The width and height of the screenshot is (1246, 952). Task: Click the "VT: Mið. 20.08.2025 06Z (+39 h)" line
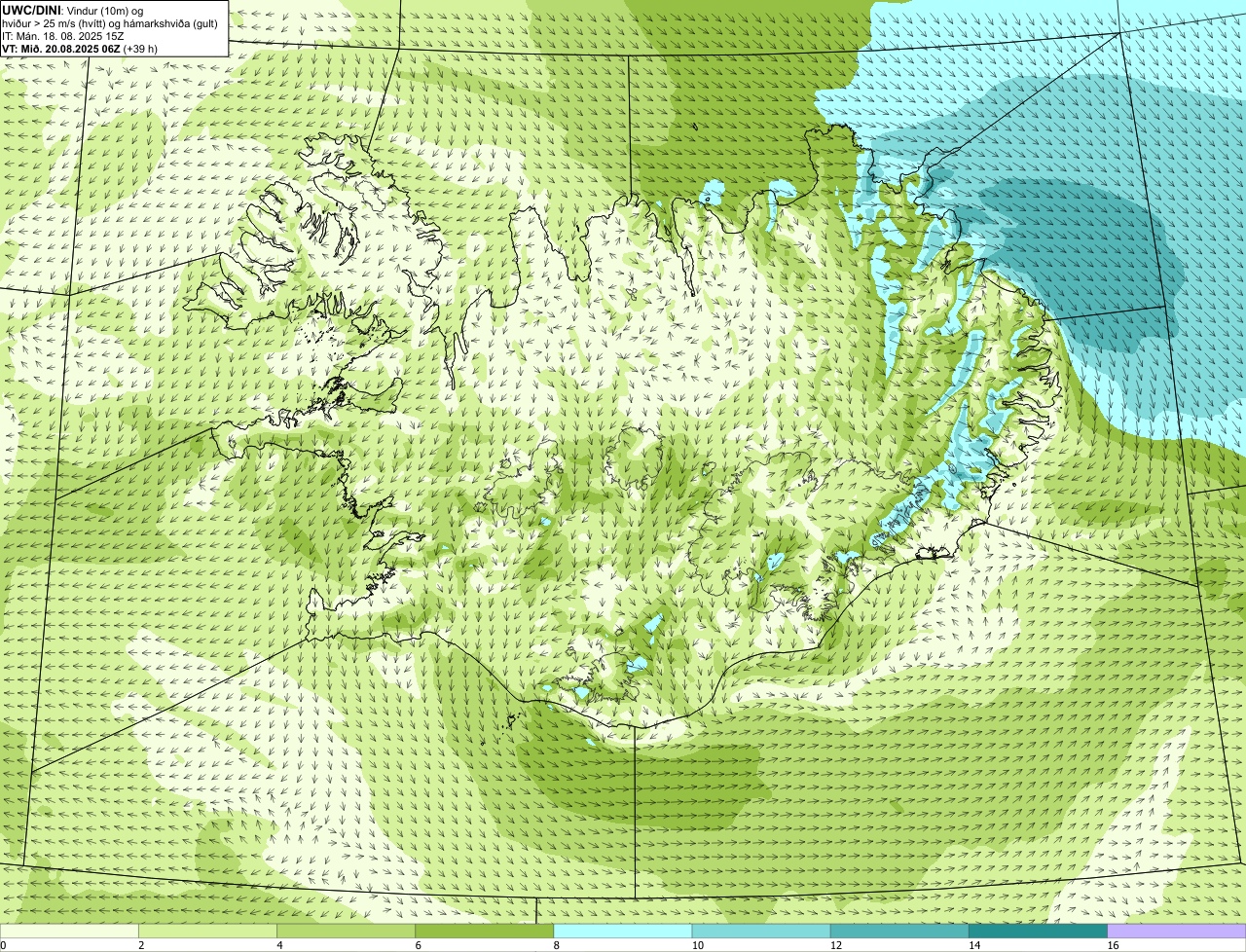[80, 48]
